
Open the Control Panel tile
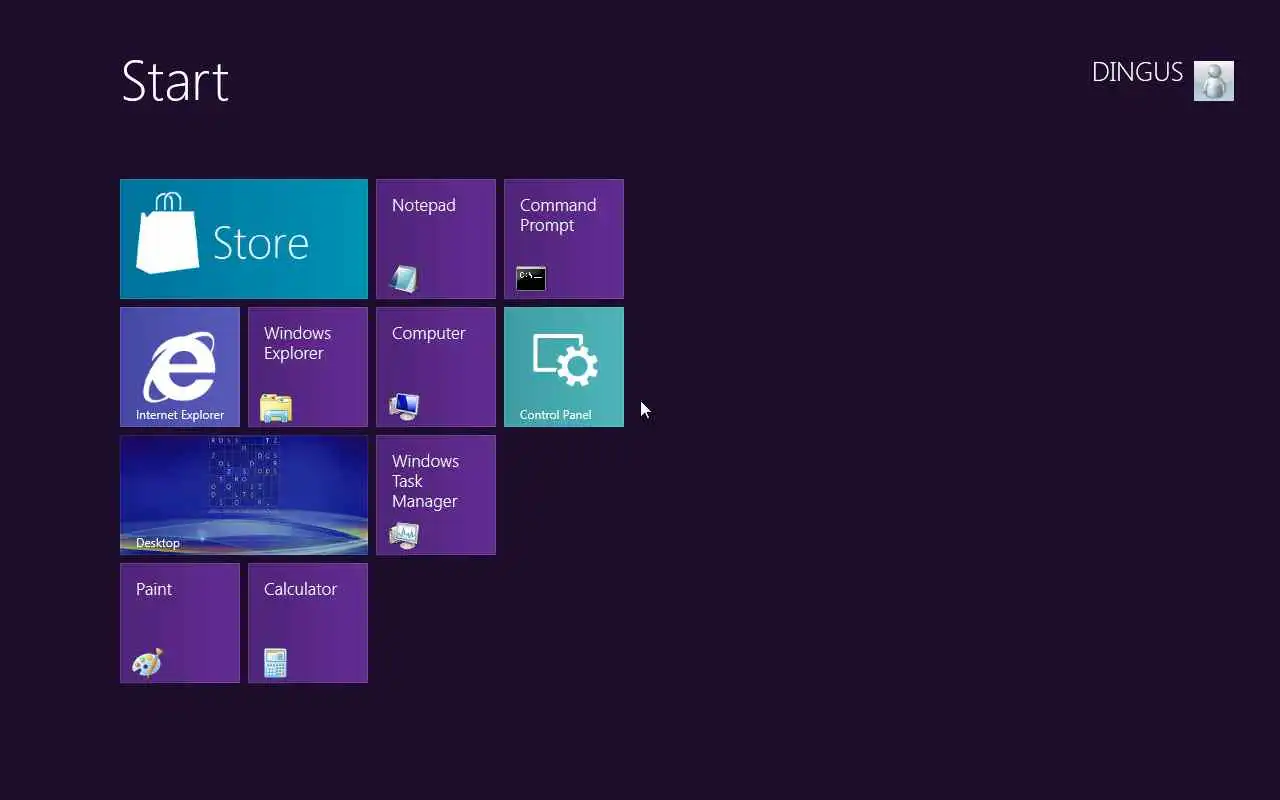[564, 367]
